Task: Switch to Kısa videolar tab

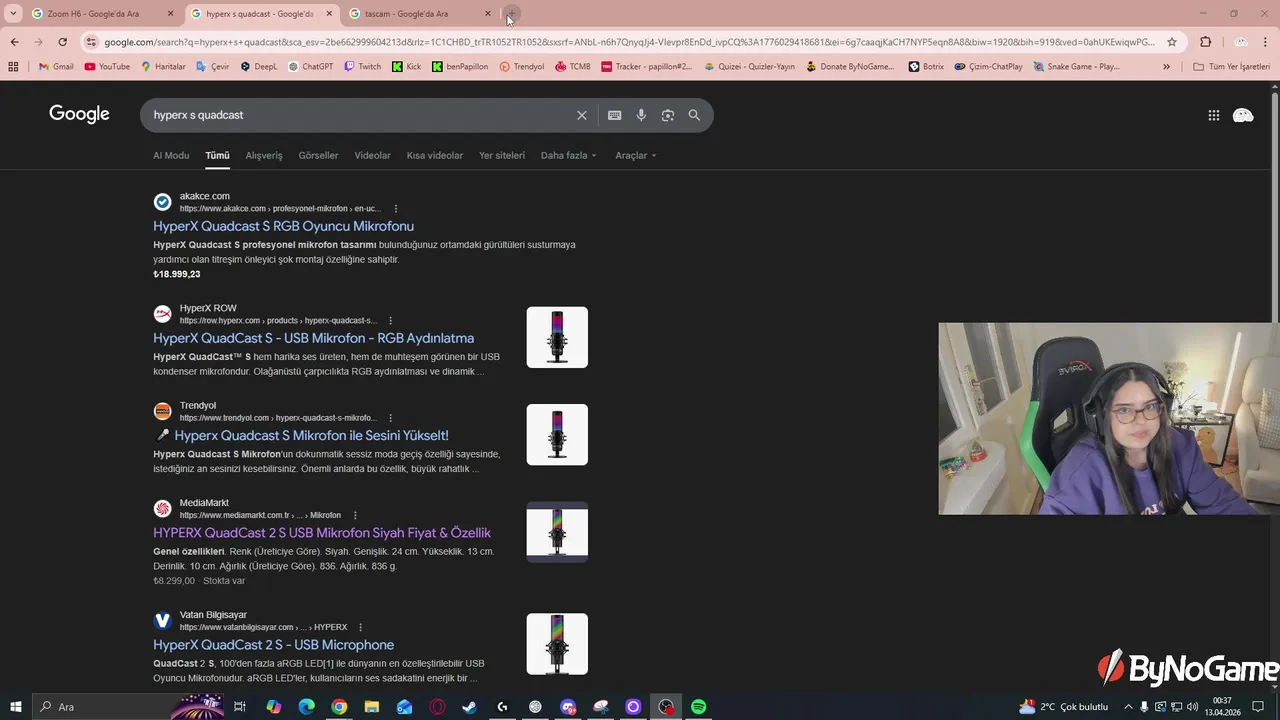Action: pyautogui.click(x=435, y=156)
